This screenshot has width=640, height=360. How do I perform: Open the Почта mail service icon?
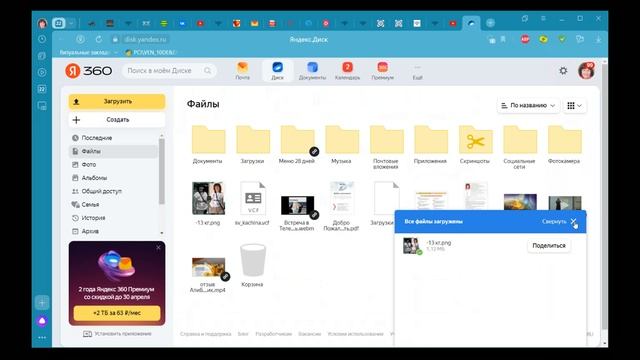[x=242, y=71]
